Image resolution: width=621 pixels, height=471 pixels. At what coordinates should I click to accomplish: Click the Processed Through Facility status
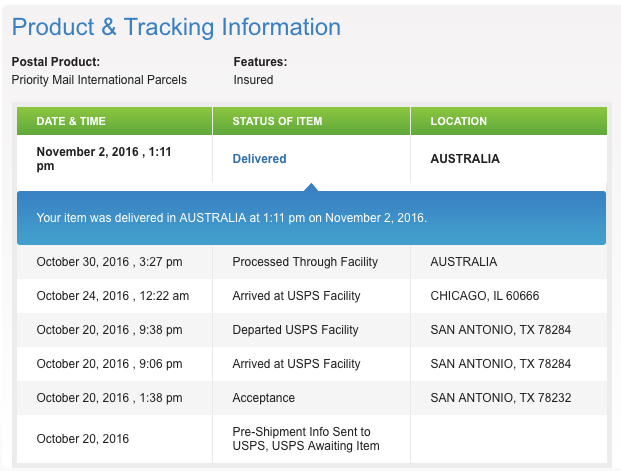(x=305, y=262)
